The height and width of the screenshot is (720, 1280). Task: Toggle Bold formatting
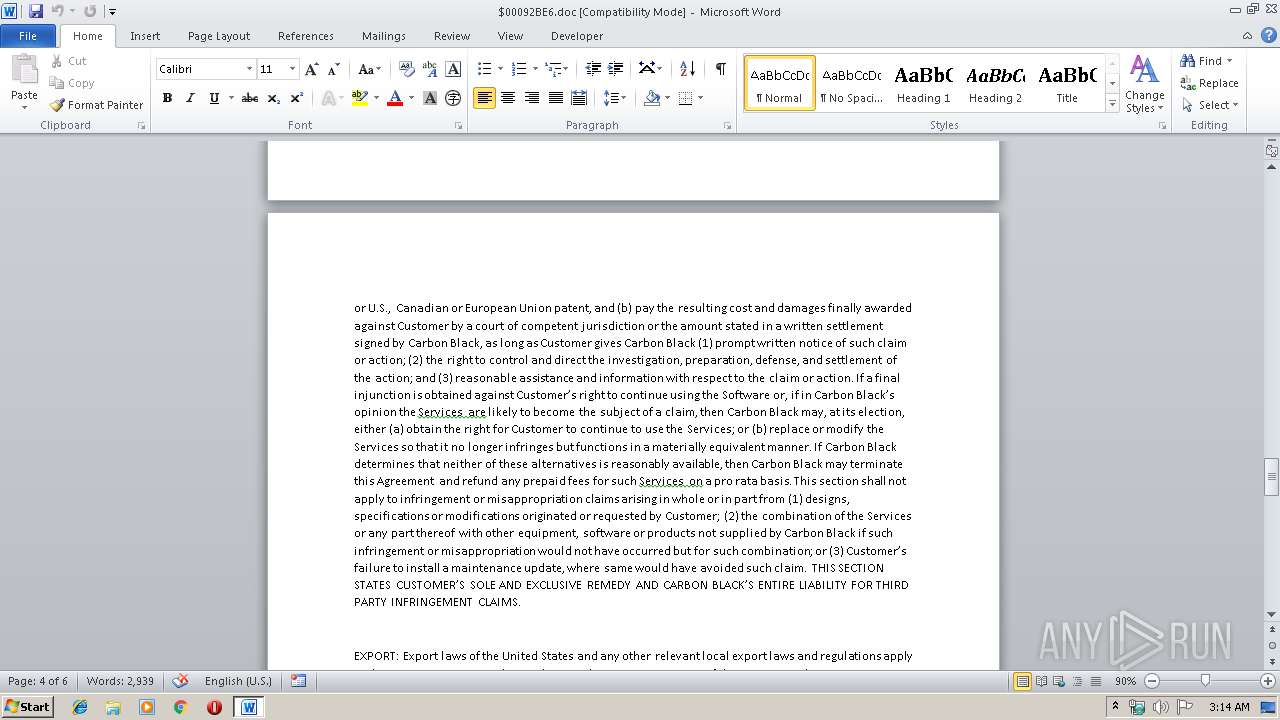click(x=167, y=98)
